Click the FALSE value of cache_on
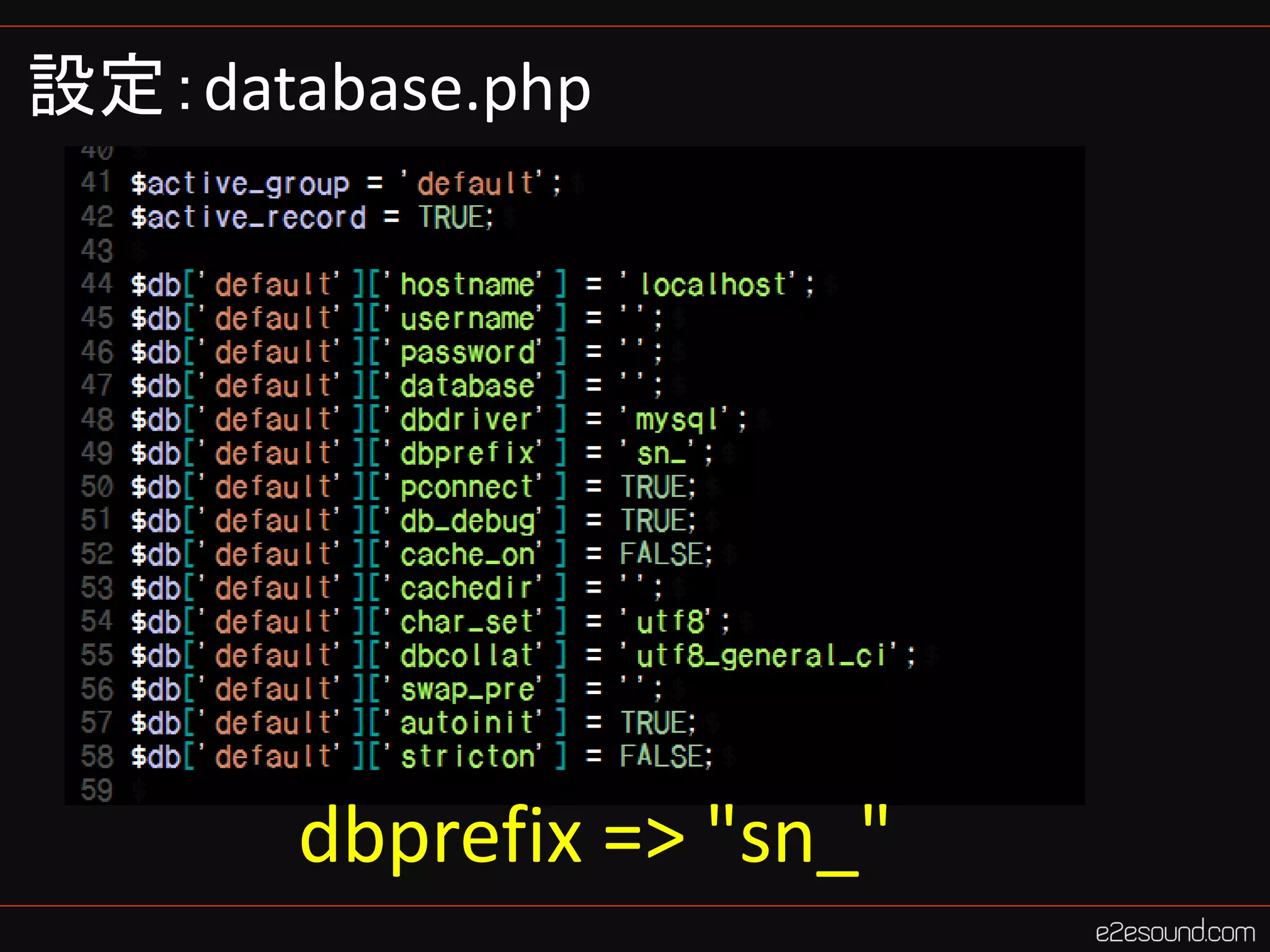 pos(661,554)
